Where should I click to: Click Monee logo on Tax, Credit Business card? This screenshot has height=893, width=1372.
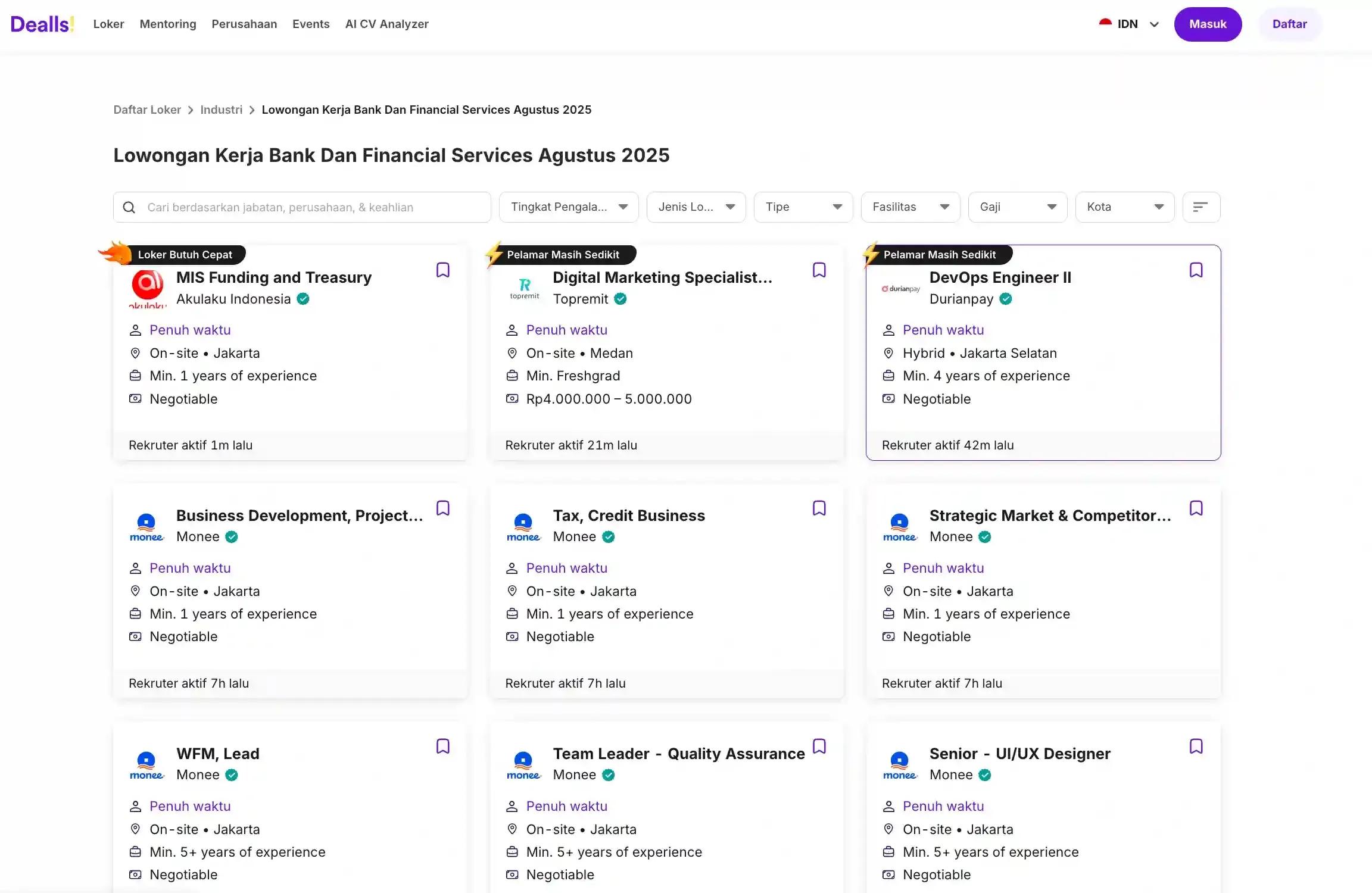[x=524, y=526]
